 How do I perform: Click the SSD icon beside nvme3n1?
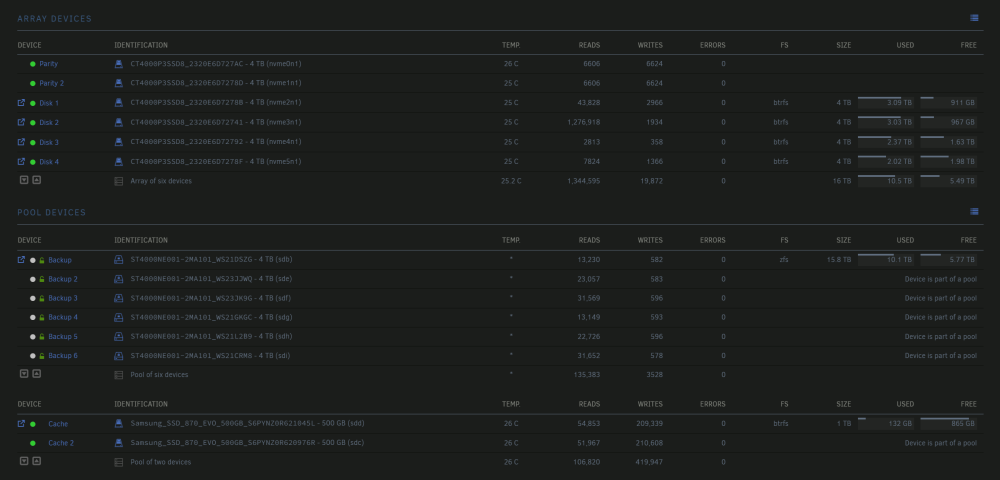[118, 122]
